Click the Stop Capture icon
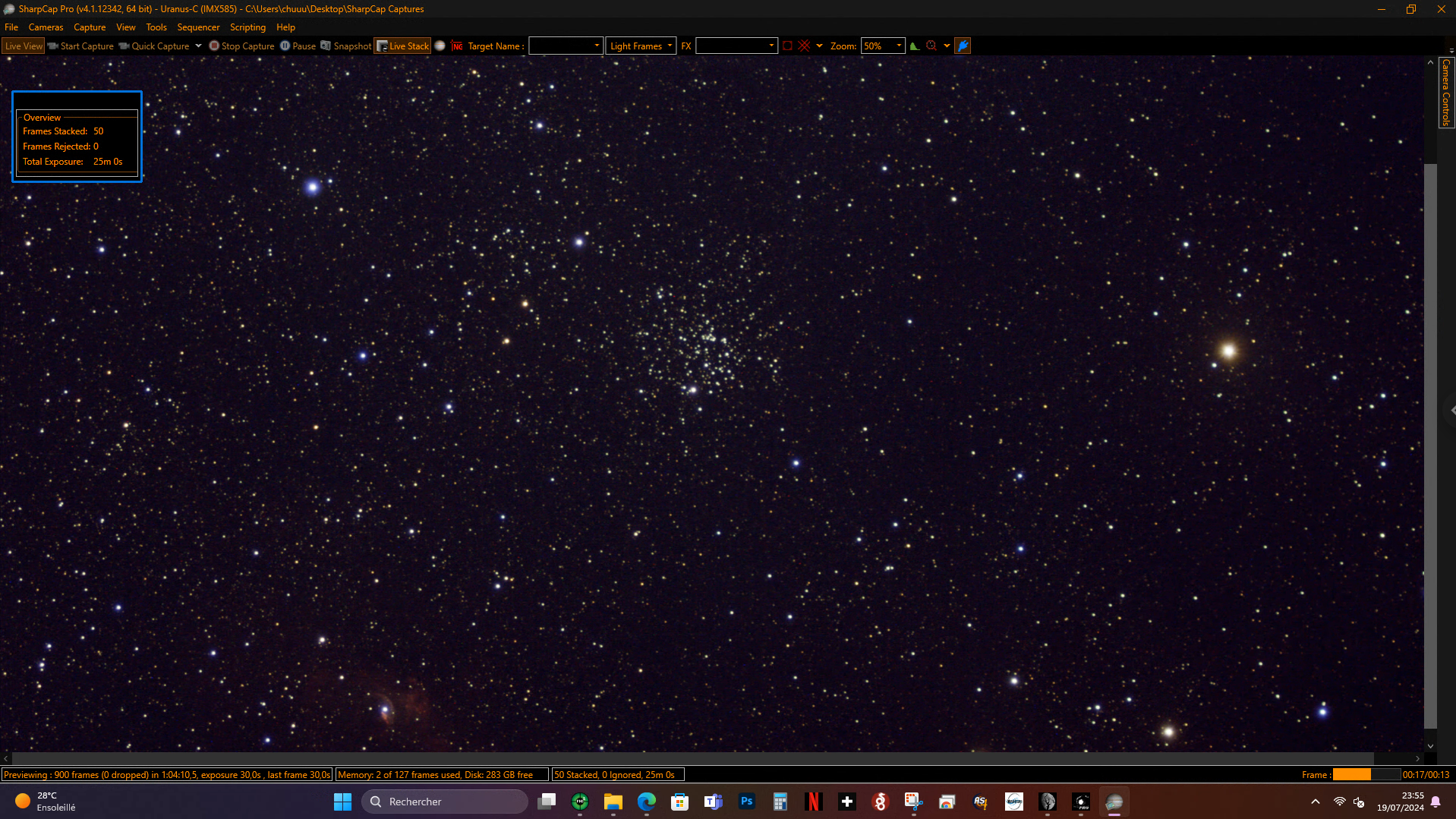The image size is (1456, 819). click(x=214, y=46)
